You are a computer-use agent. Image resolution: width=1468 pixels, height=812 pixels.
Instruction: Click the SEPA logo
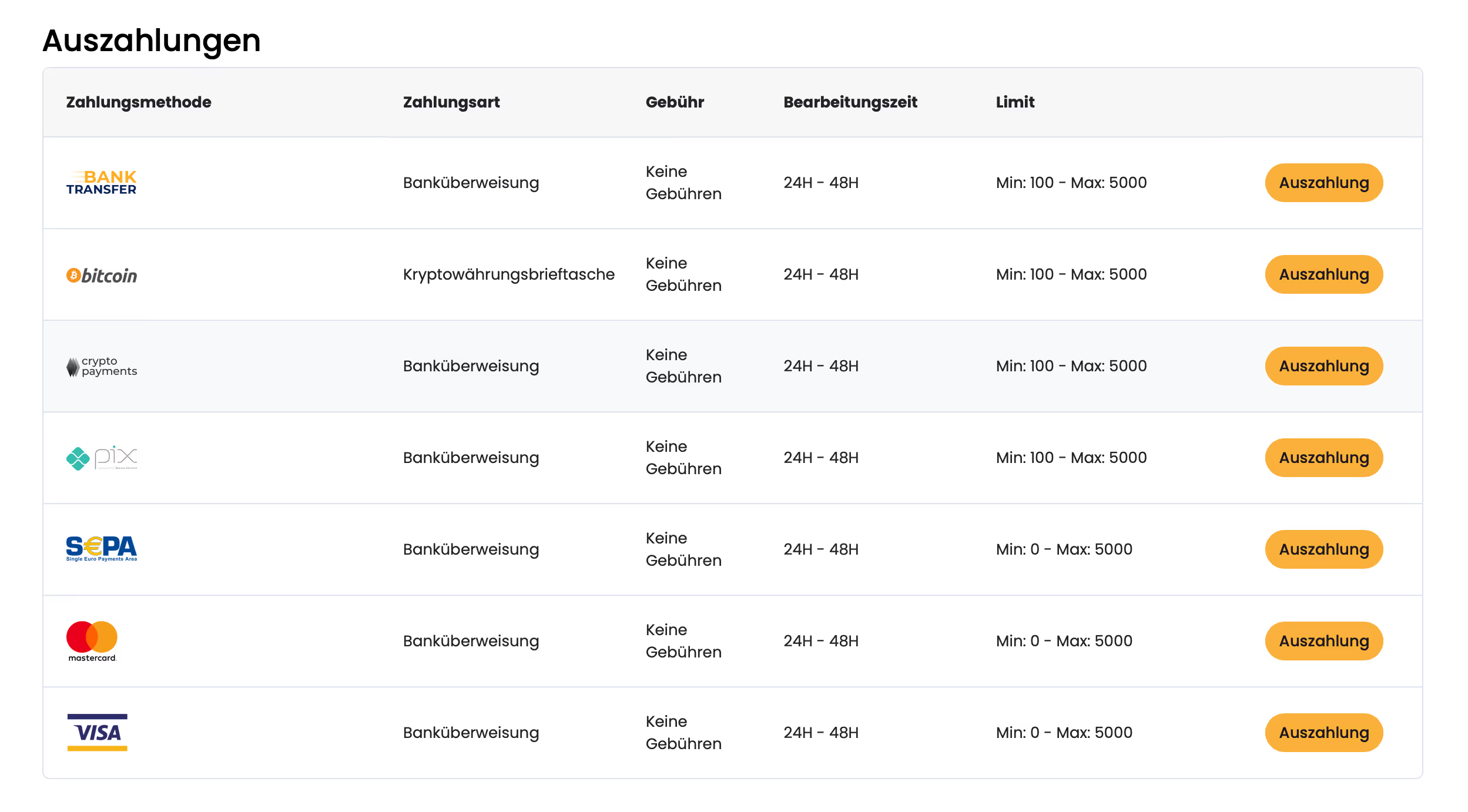102,549
